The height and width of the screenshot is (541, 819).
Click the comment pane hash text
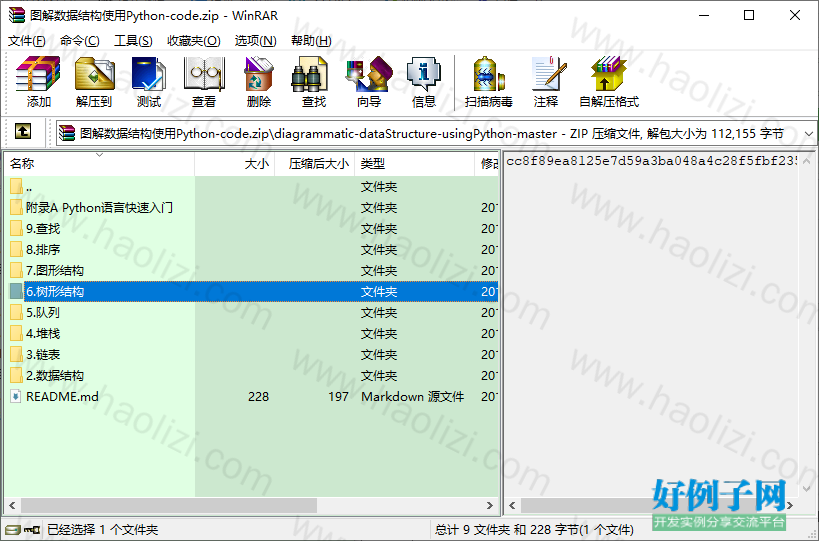[651, 161]
